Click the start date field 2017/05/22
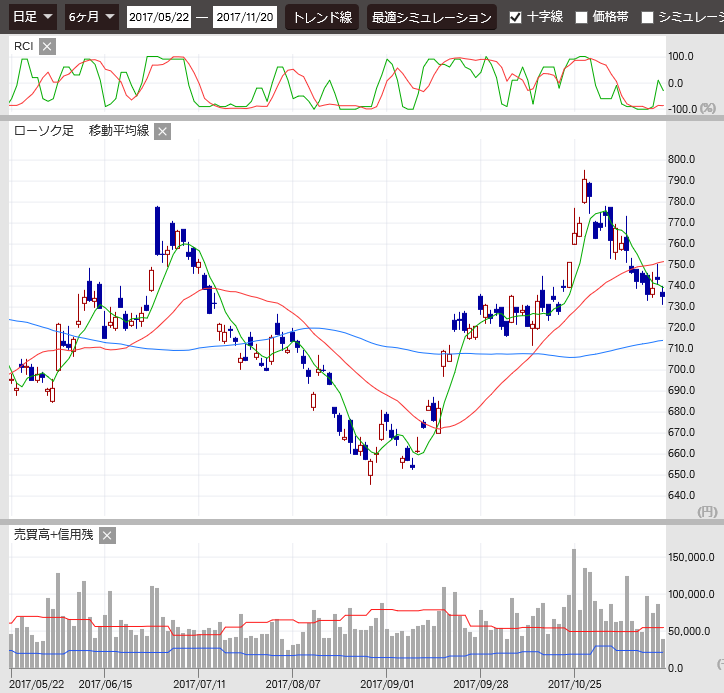The image size is (724, 693). pyautogui.click(x=160, y=17)
